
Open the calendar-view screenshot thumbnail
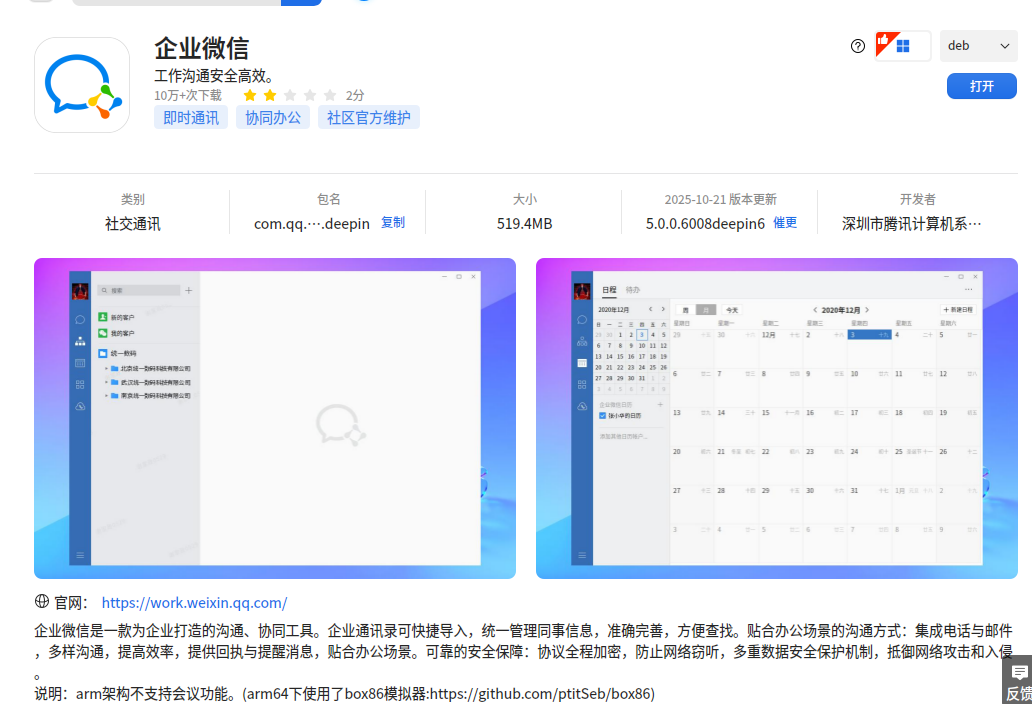tap(777, 418)
